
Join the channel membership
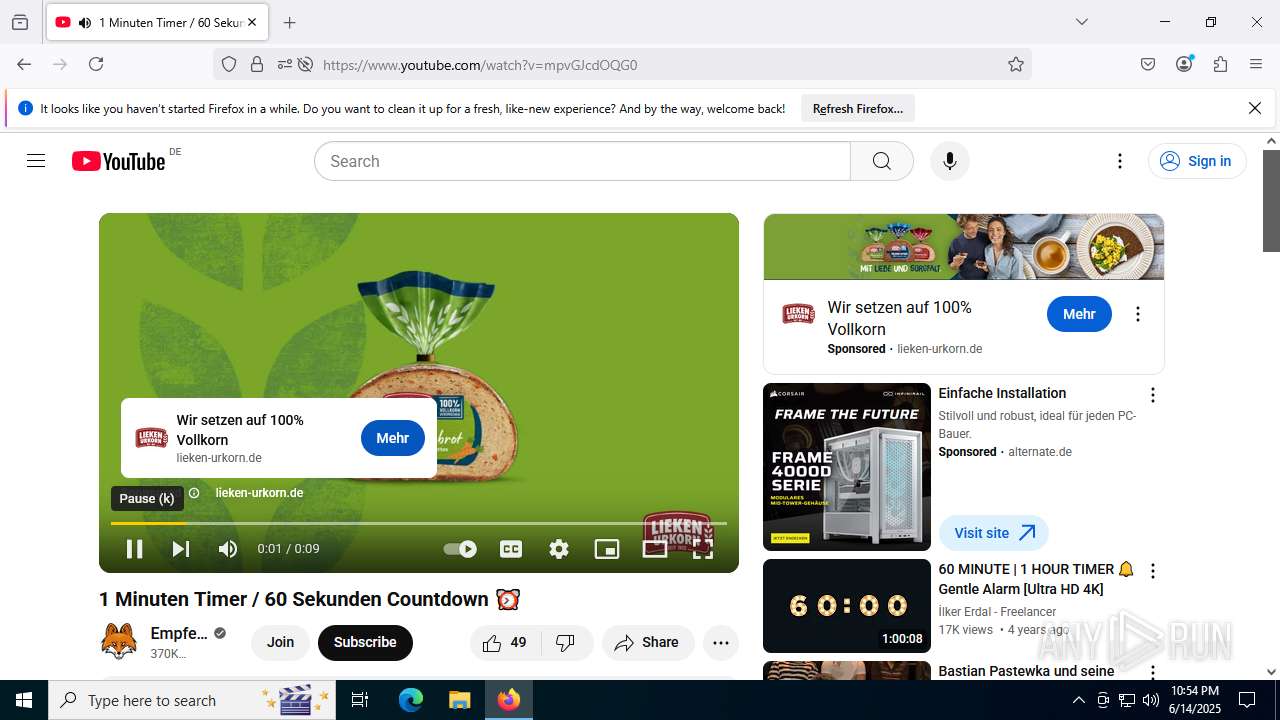280,643
